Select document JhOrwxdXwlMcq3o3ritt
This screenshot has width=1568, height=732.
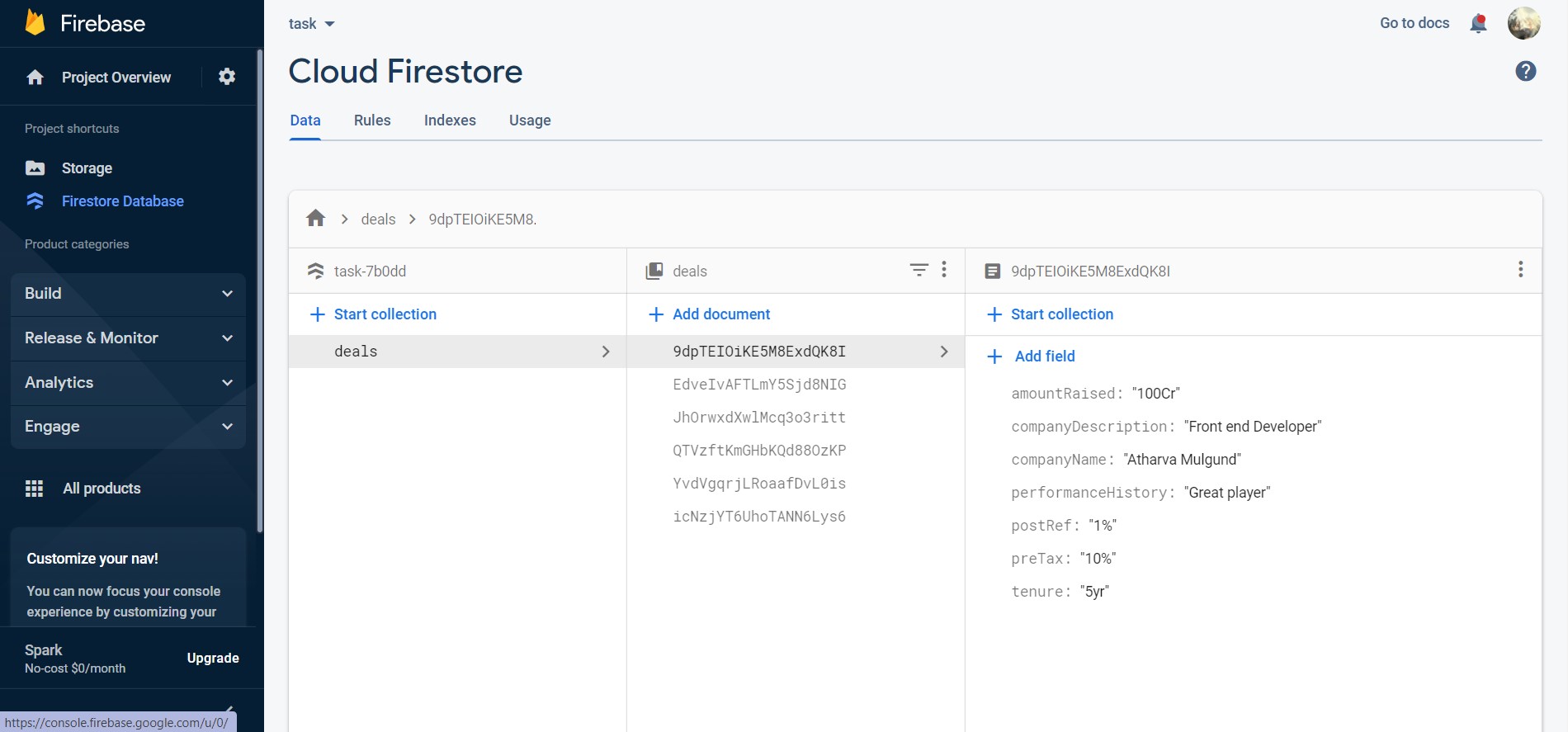coord(759,418)
